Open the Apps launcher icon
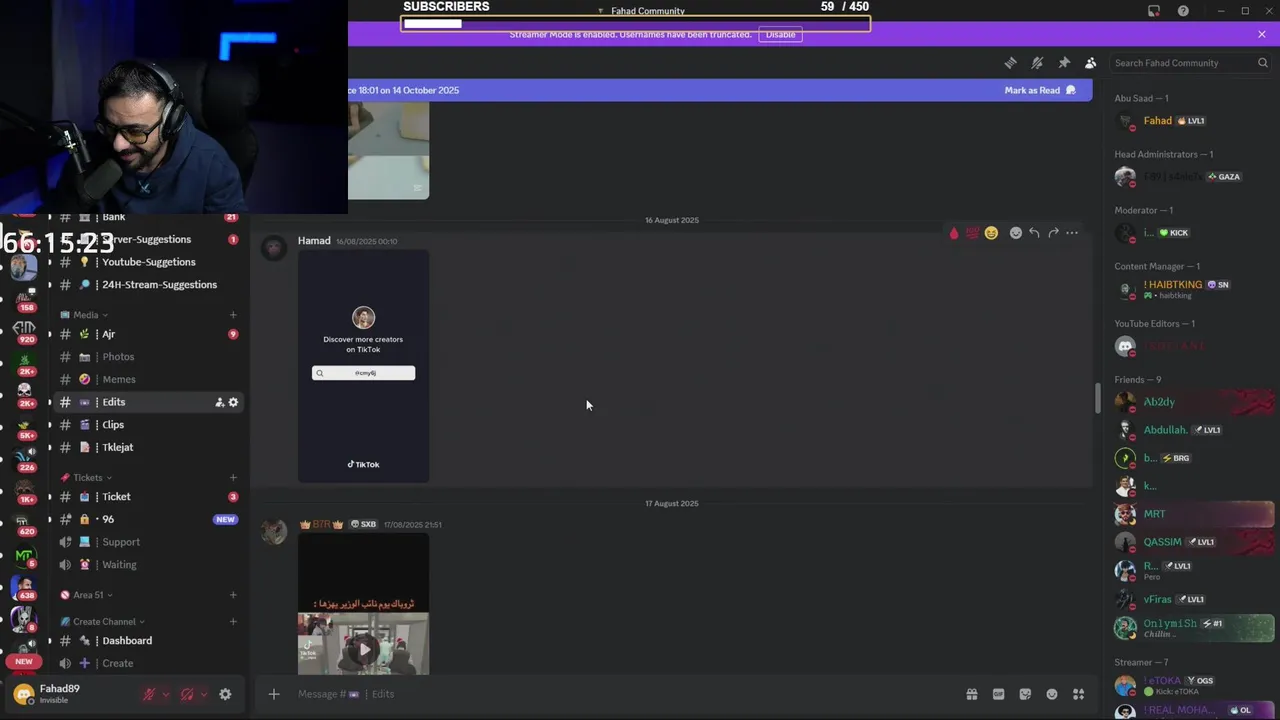The height and width of the screenshot is (720, 1280). click(x=1078, y=694)
